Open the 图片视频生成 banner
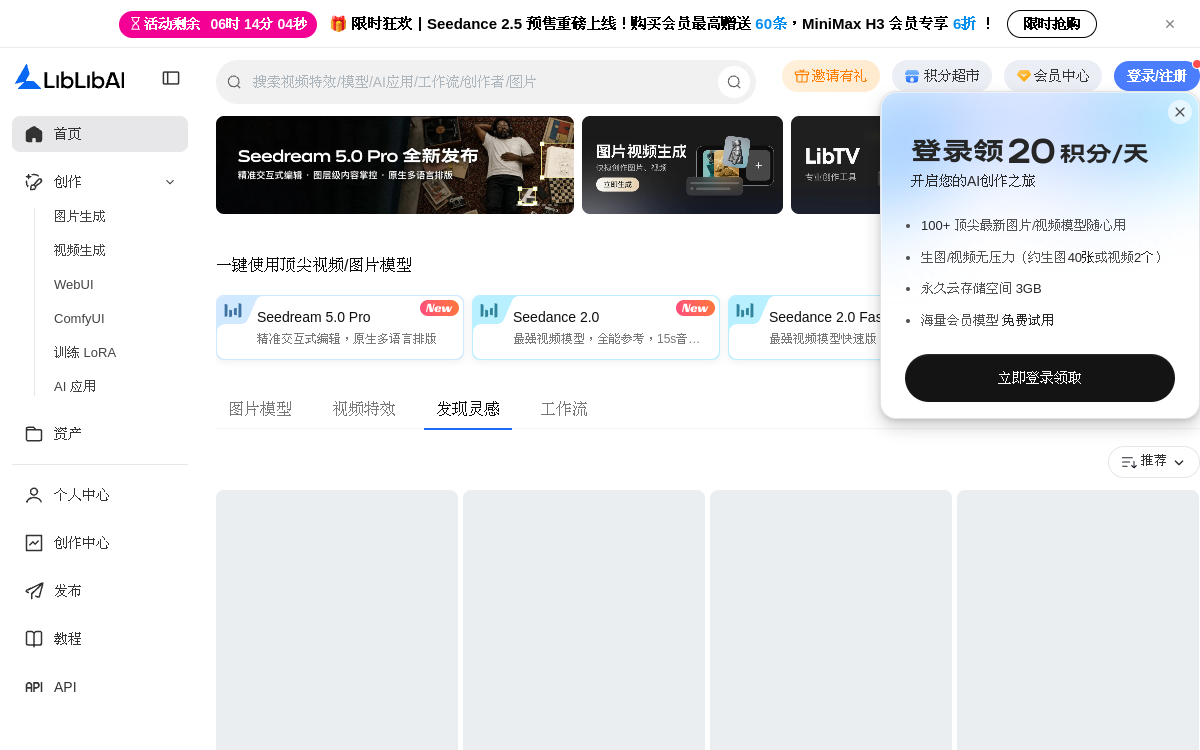 click(x=682, y=165)
